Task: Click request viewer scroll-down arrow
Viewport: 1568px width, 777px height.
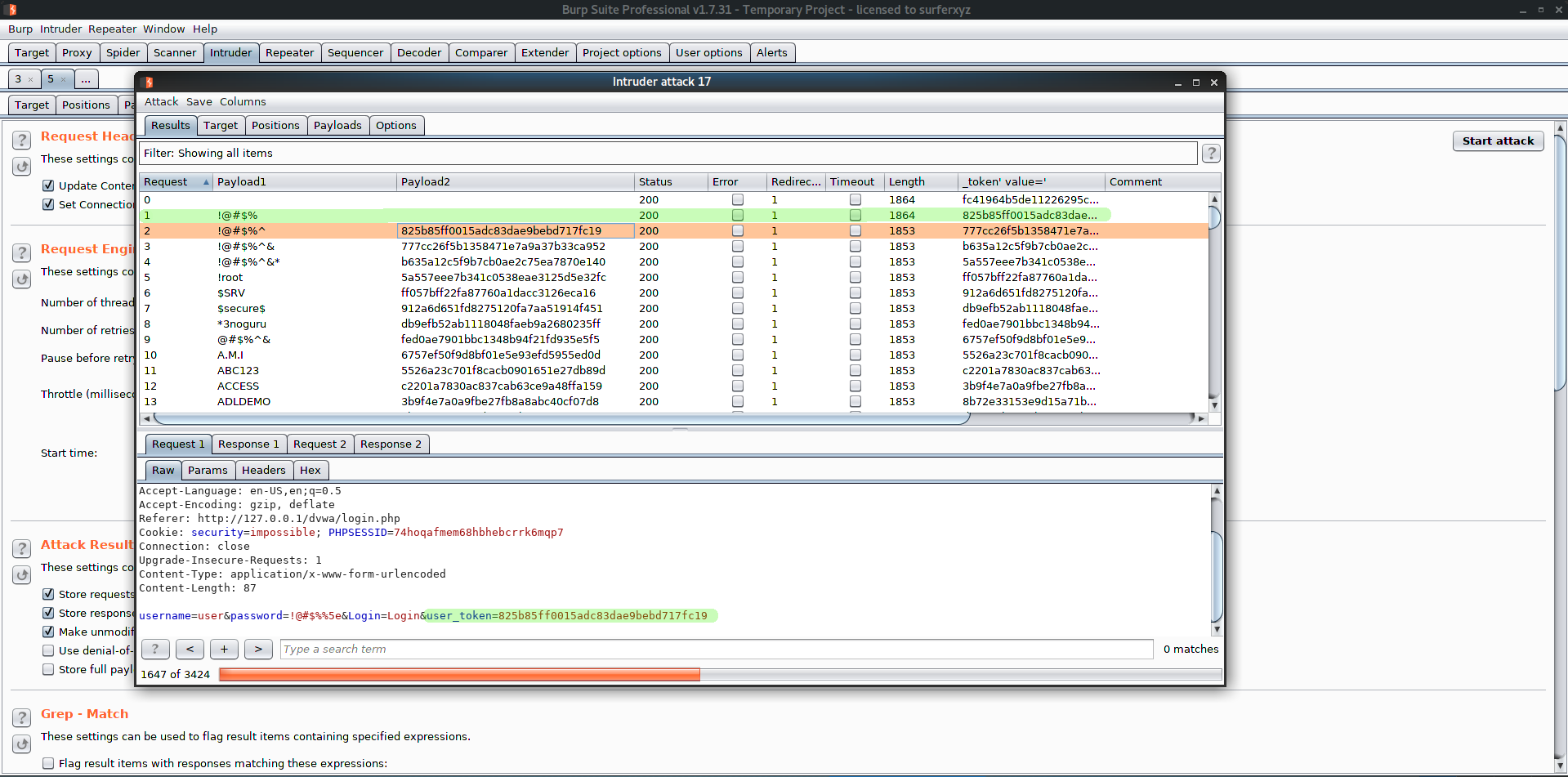Action: [1217, 629]
